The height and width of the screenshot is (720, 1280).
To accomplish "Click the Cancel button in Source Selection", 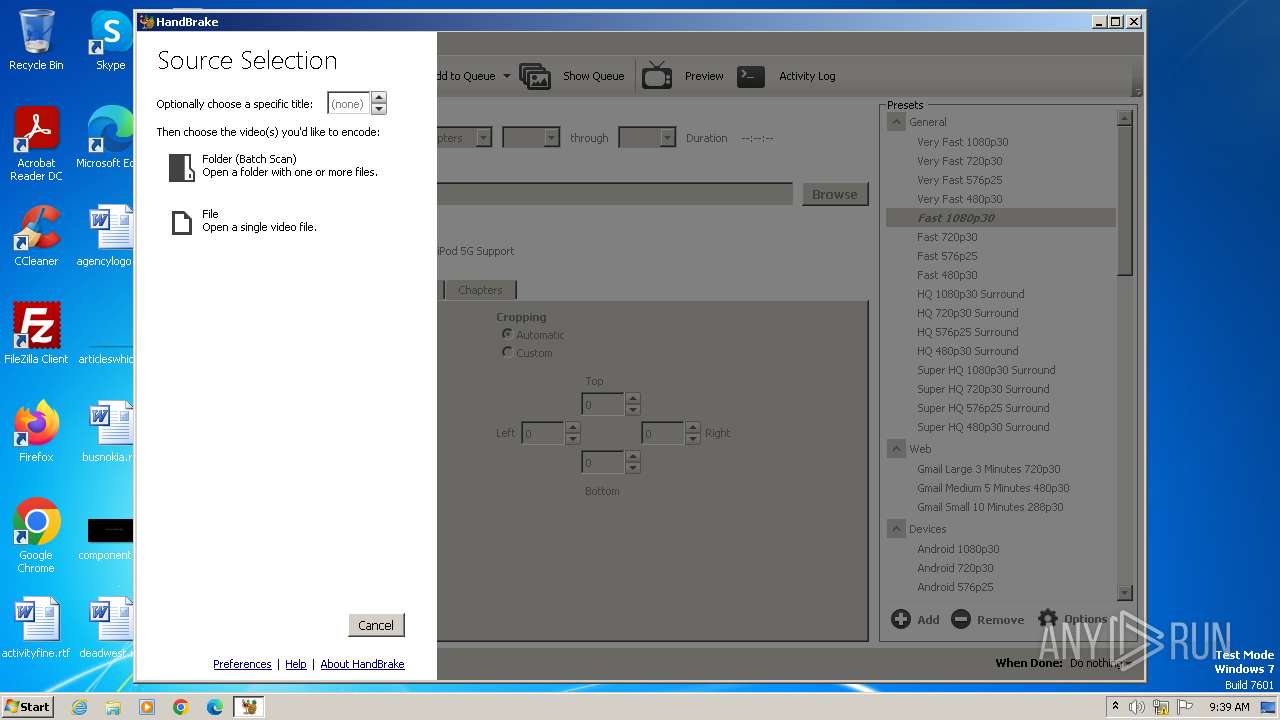I will [x=376, y=625].
